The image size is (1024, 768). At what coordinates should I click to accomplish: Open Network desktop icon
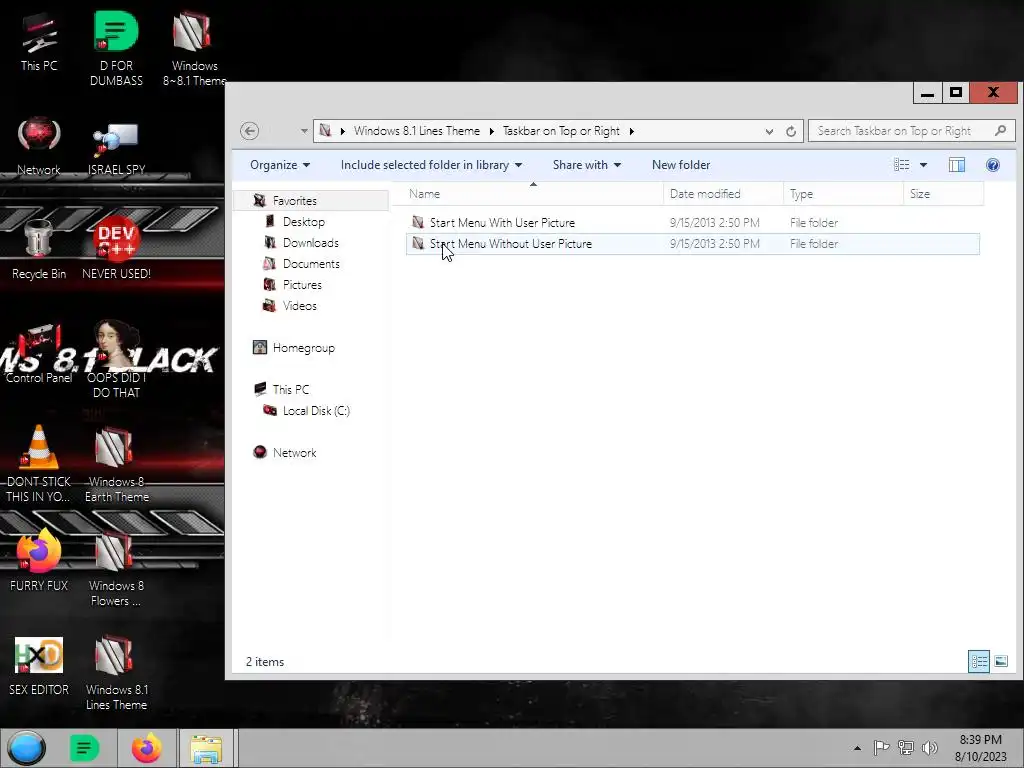pos(39,145)
